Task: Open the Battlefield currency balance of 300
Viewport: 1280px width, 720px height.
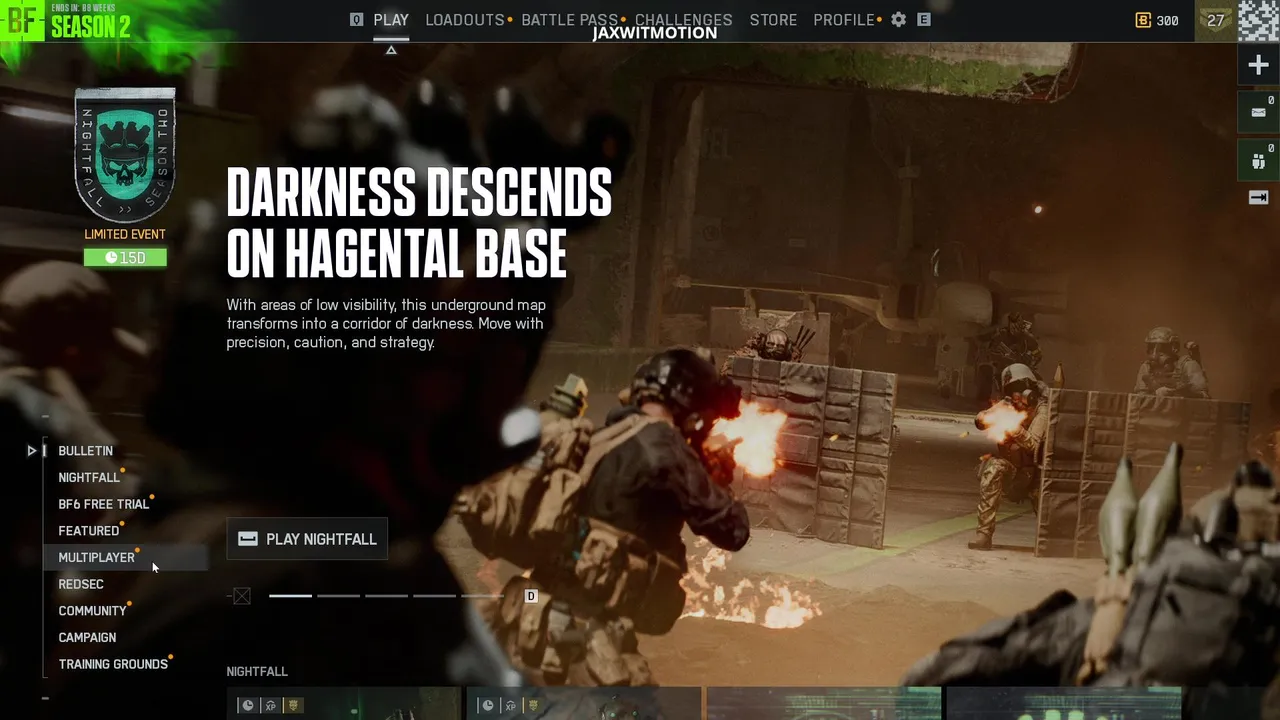Action: coord(1157,20)
